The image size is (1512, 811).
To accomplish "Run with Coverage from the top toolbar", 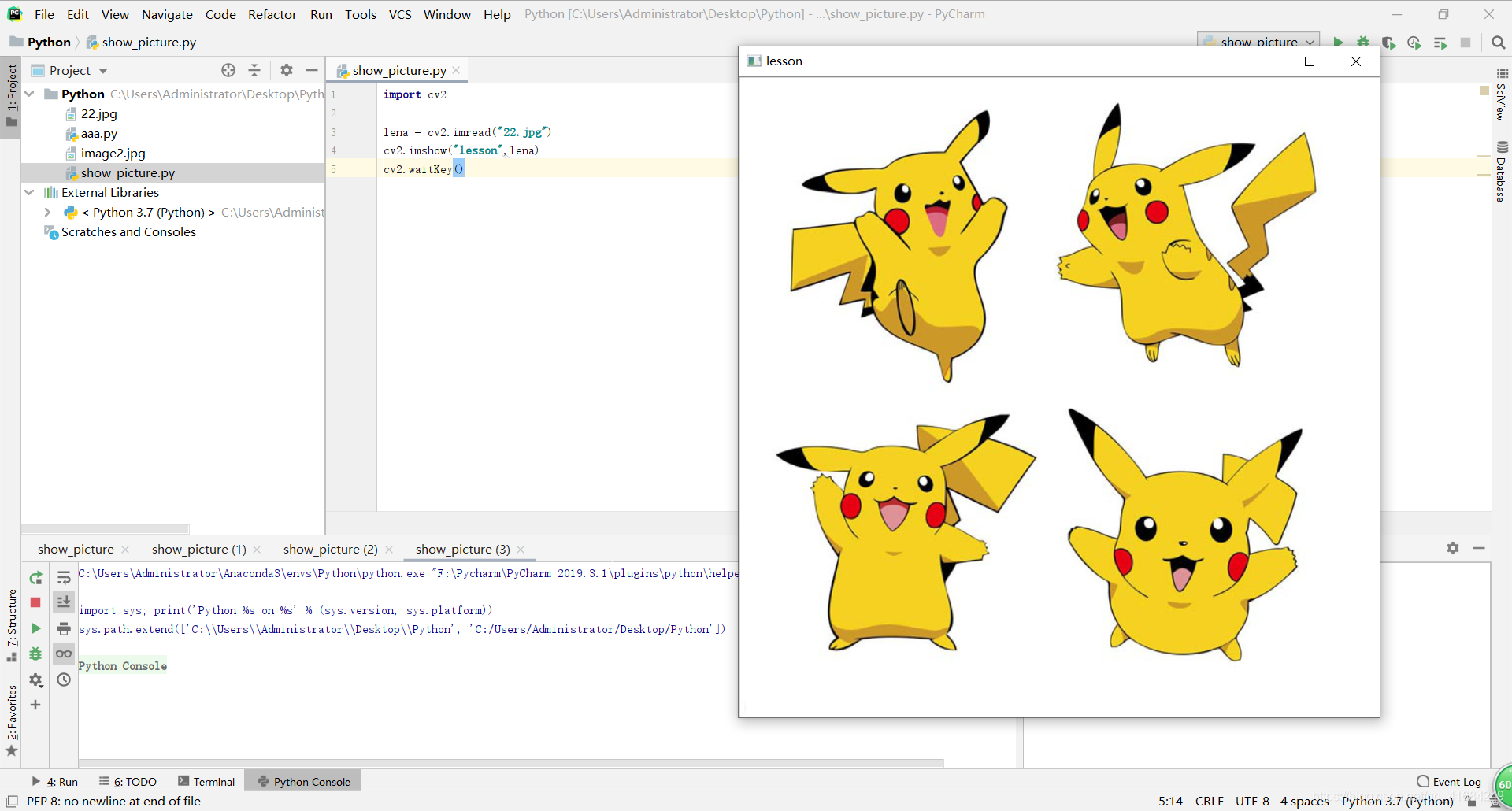I will coord(1388,43).
